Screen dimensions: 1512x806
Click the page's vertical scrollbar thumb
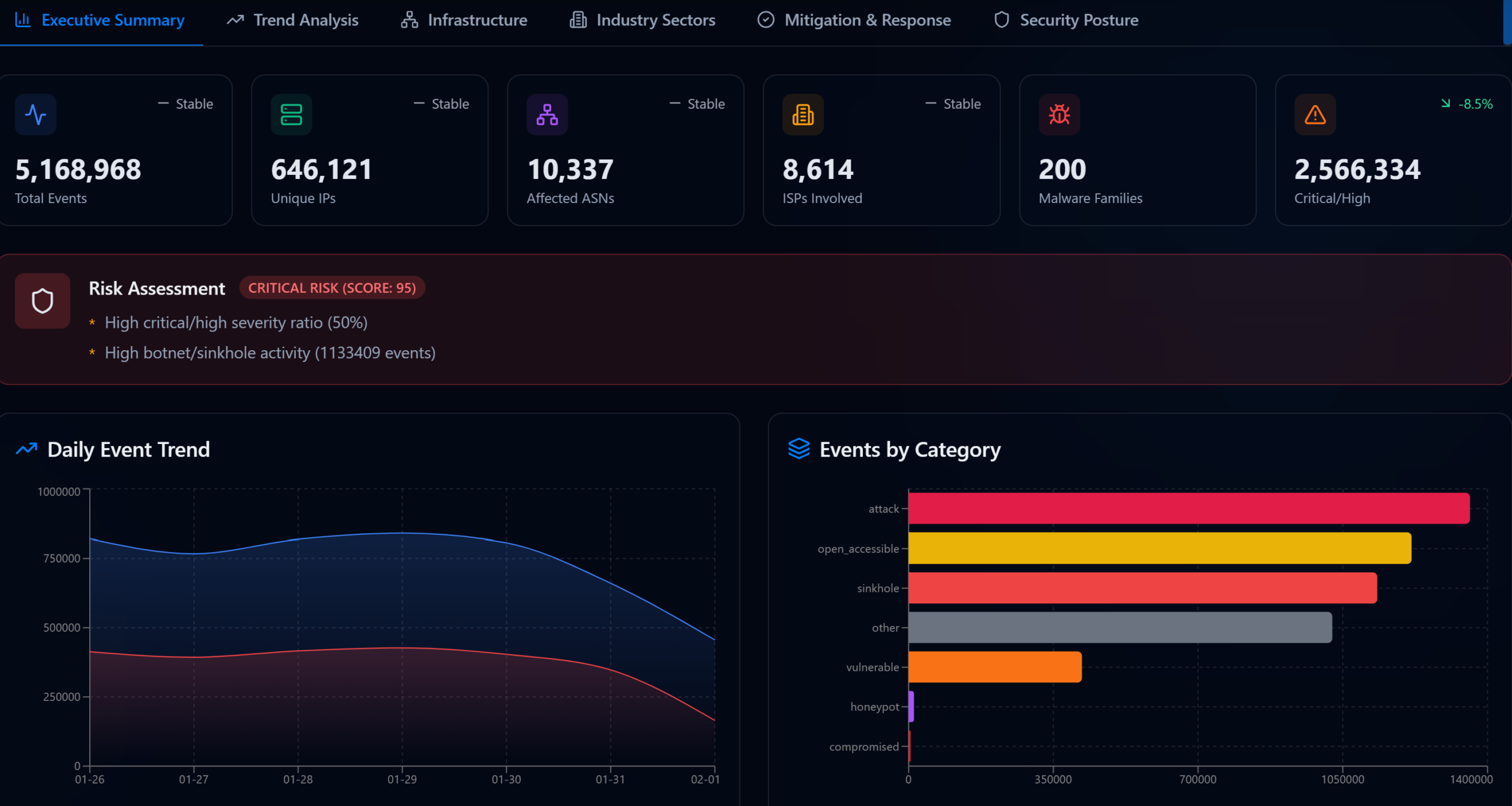1507,21
